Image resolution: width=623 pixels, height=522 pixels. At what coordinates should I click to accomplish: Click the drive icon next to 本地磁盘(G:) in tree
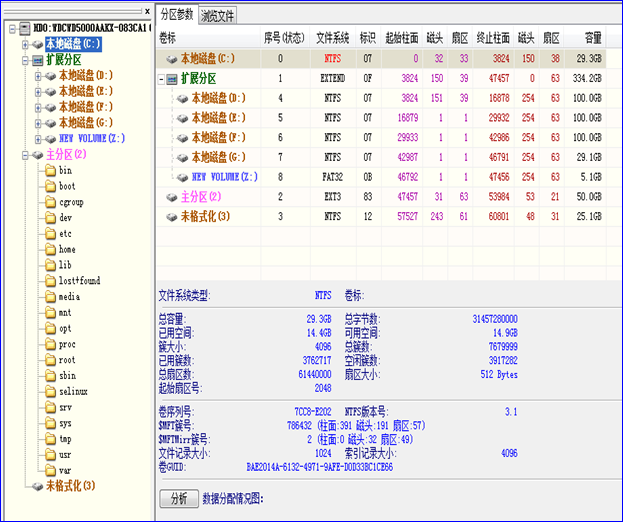(50, 123)
